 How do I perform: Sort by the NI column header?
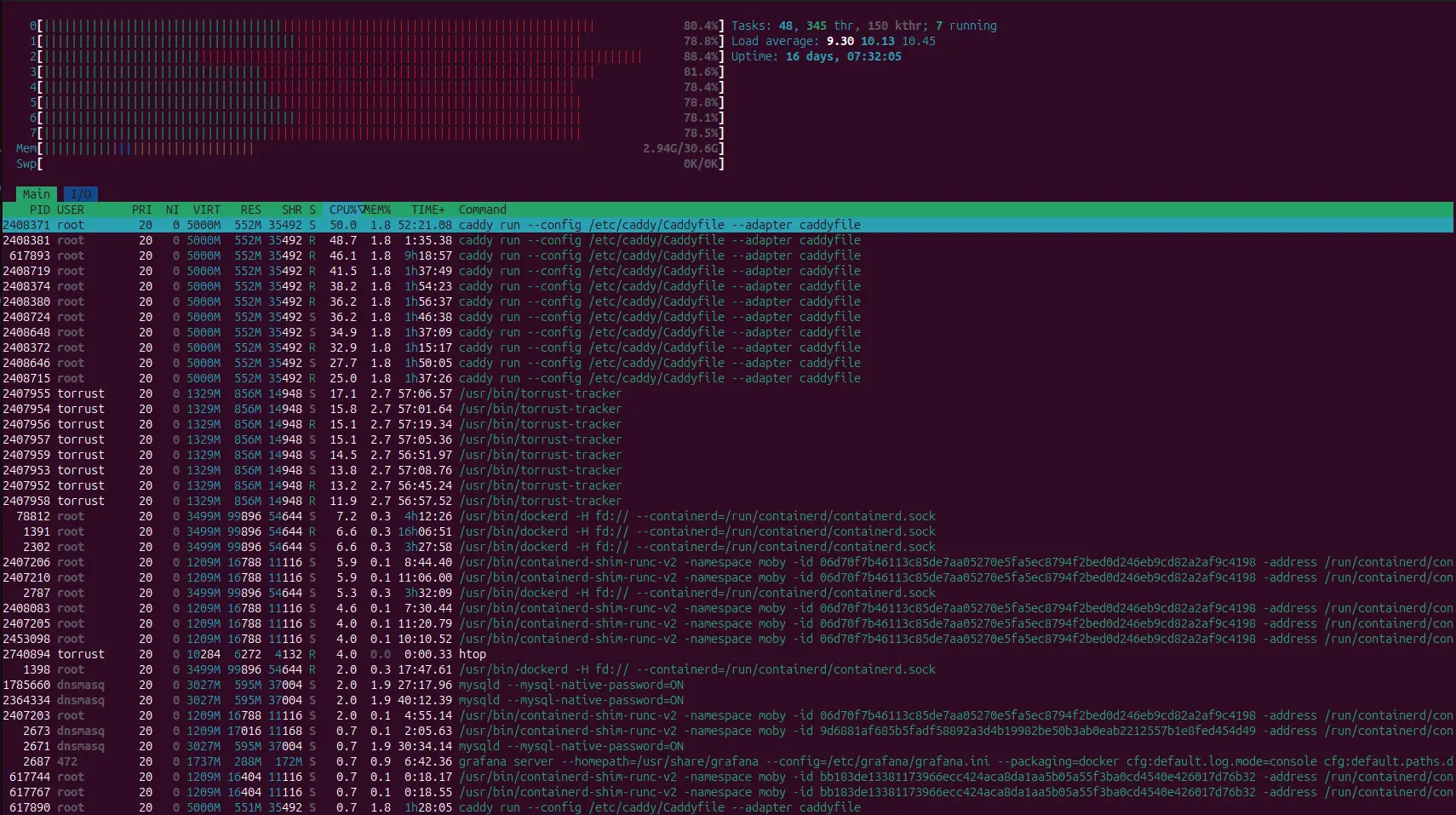coord(173,209)
